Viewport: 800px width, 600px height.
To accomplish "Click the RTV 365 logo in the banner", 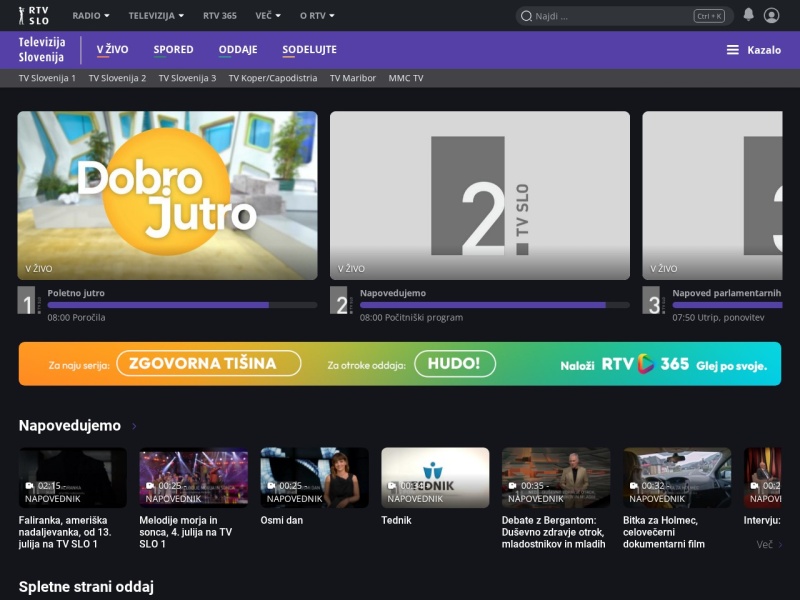I will click(x=645, y=364).
